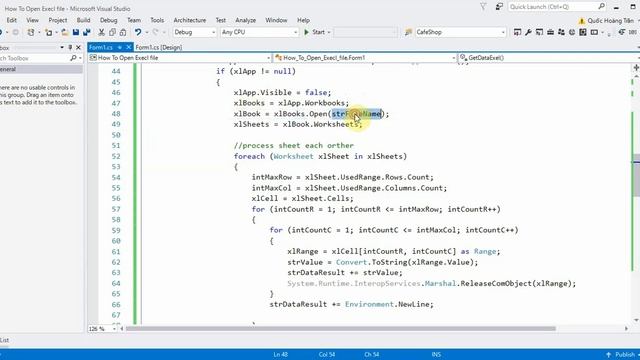Open the Tools menu
640x360 pixels.
coord(157,20)
